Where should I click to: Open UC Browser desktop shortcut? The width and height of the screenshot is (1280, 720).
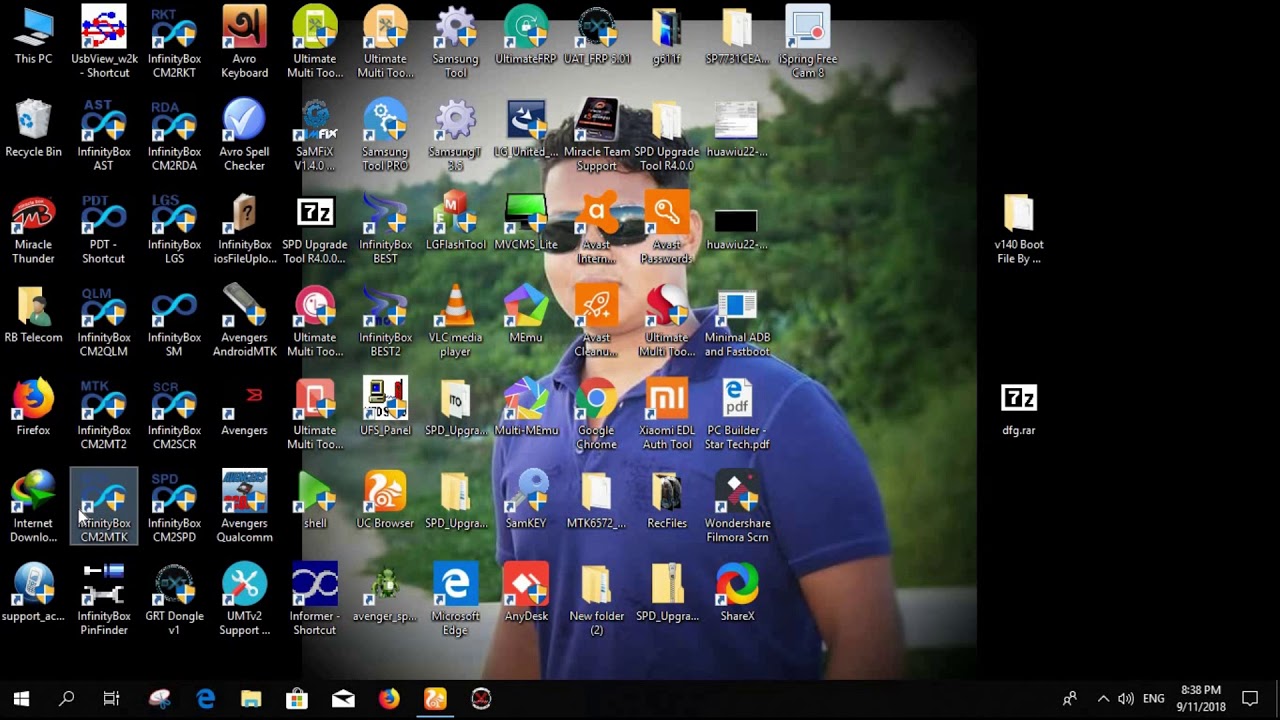click(x=385, y=501)
